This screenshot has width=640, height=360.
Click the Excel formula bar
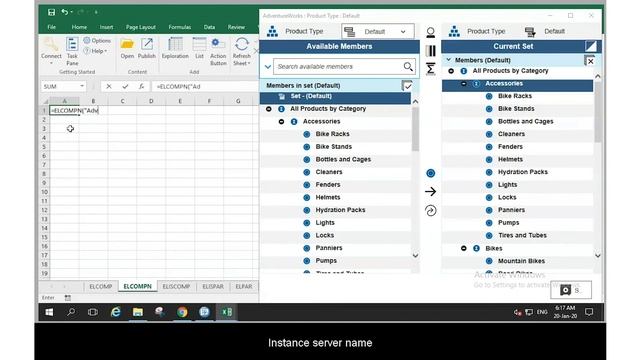206,87
